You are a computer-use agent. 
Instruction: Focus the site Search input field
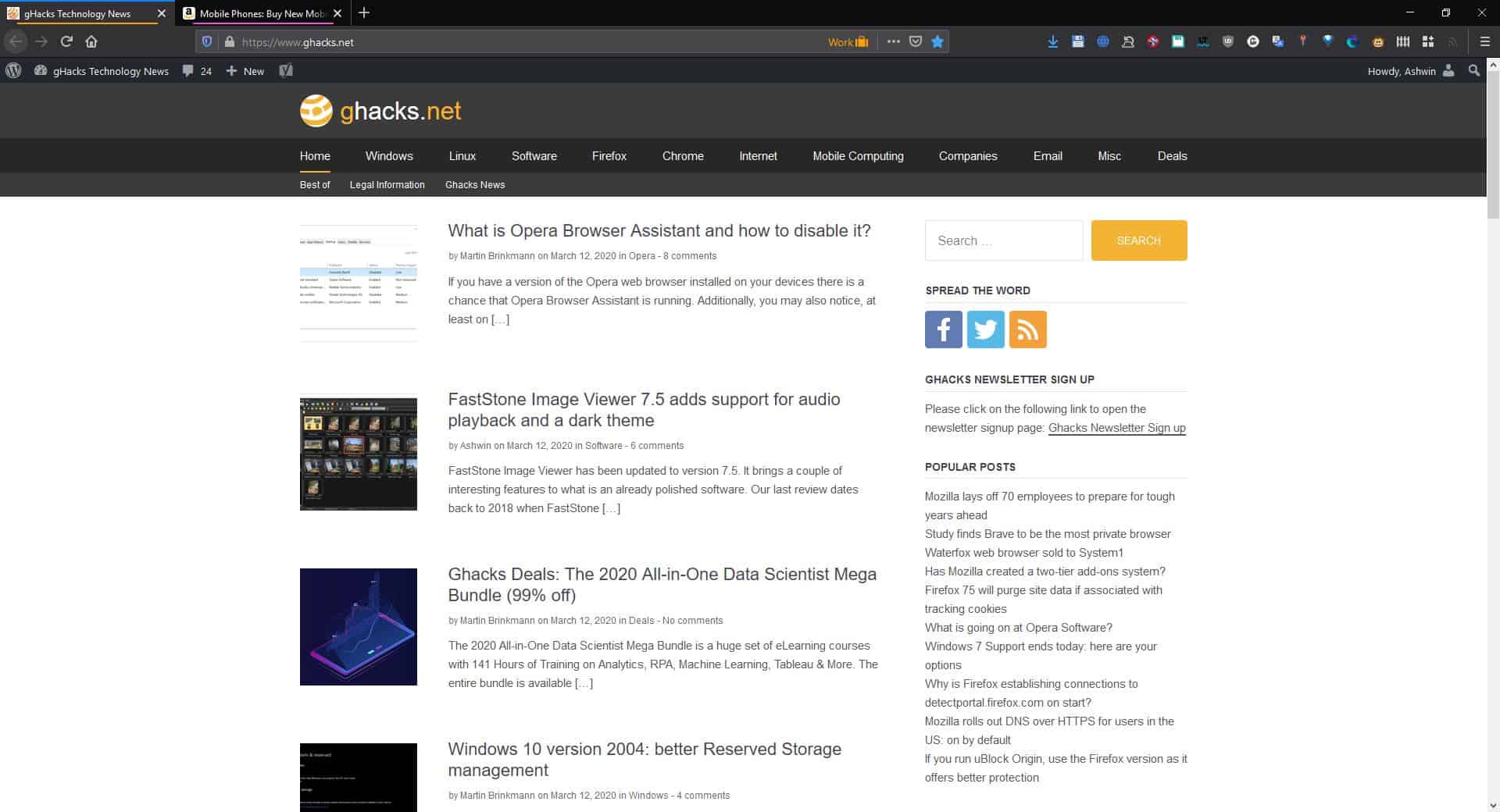coord(1004,240)
